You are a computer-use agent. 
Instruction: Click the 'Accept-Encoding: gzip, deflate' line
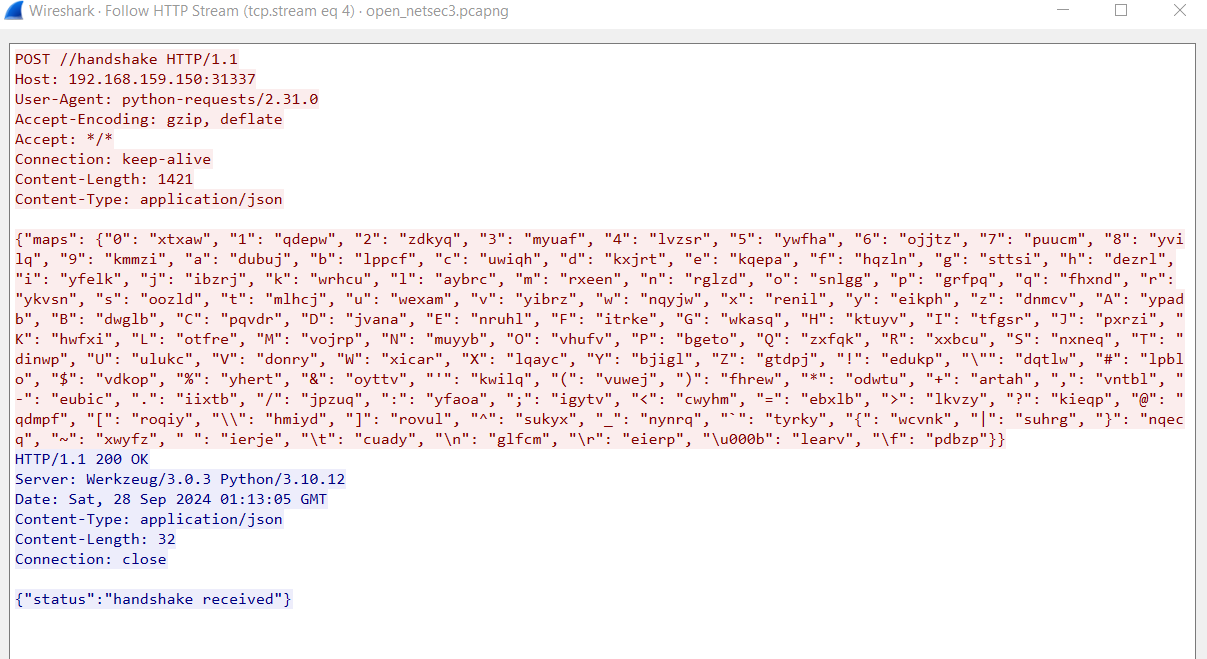click(x=148, y=119)
